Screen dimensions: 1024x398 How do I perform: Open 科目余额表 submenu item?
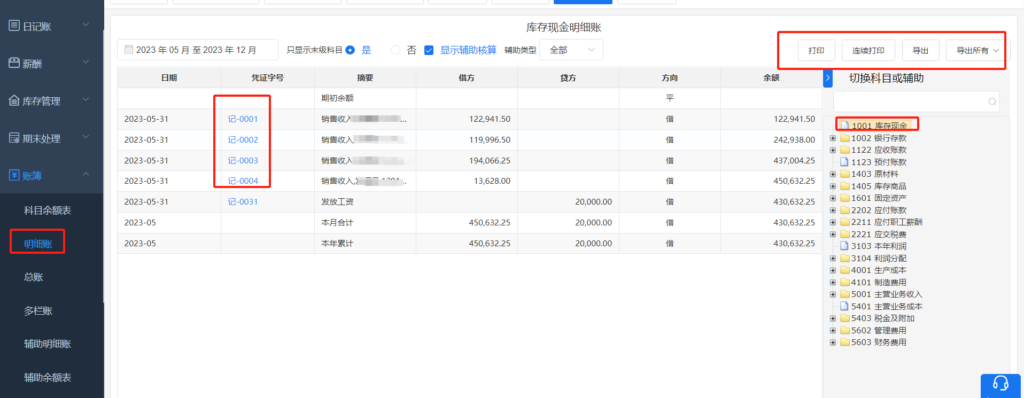tap(48, 210)
